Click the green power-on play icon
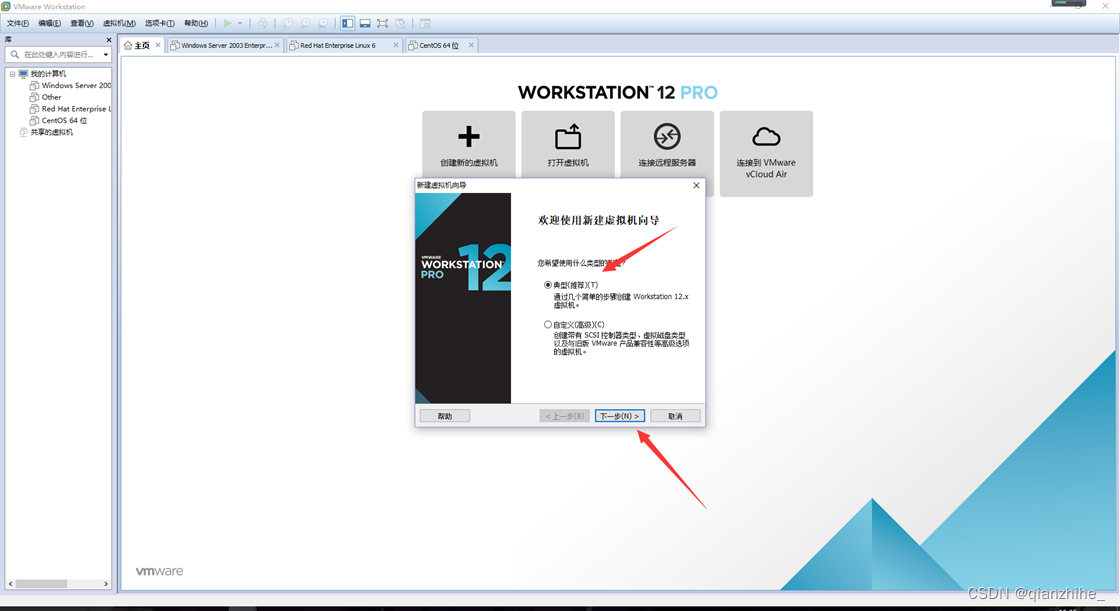1120x611 pixels. tap(227, 24)
